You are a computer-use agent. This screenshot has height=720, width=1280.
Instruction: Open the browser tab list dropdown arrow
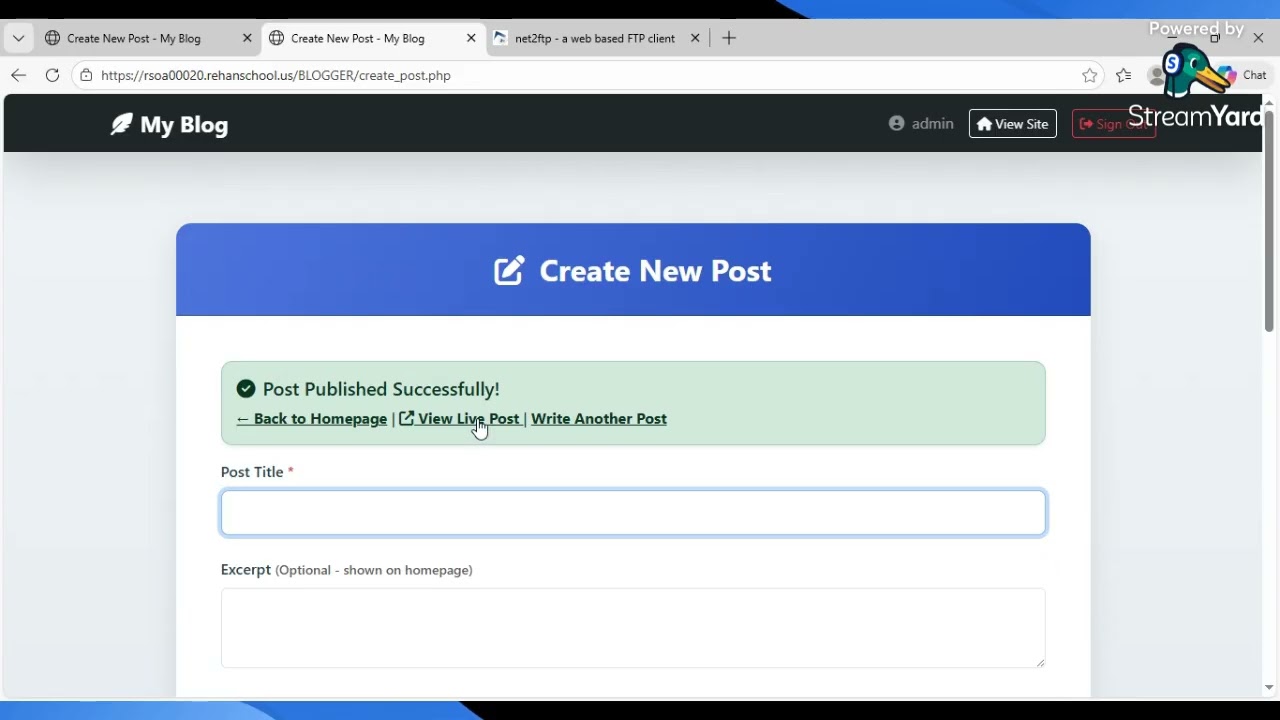point(18,38)
